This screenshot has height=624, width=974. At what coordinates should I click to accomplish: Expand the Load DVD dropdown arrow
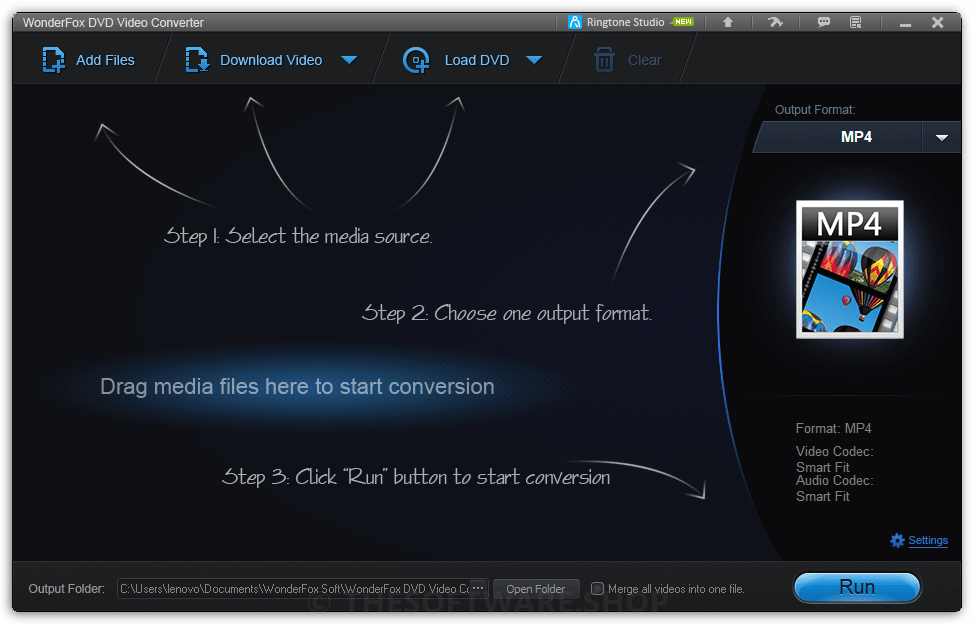pyautogui.click(x=534, y=60)
